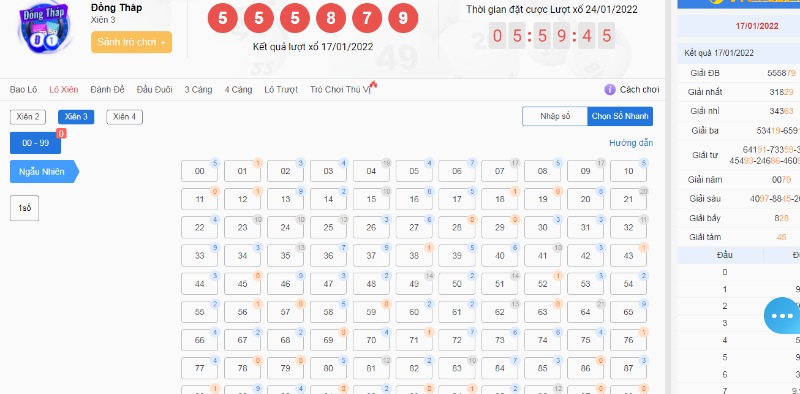Pick number 25 in the grid

(328, 228)
